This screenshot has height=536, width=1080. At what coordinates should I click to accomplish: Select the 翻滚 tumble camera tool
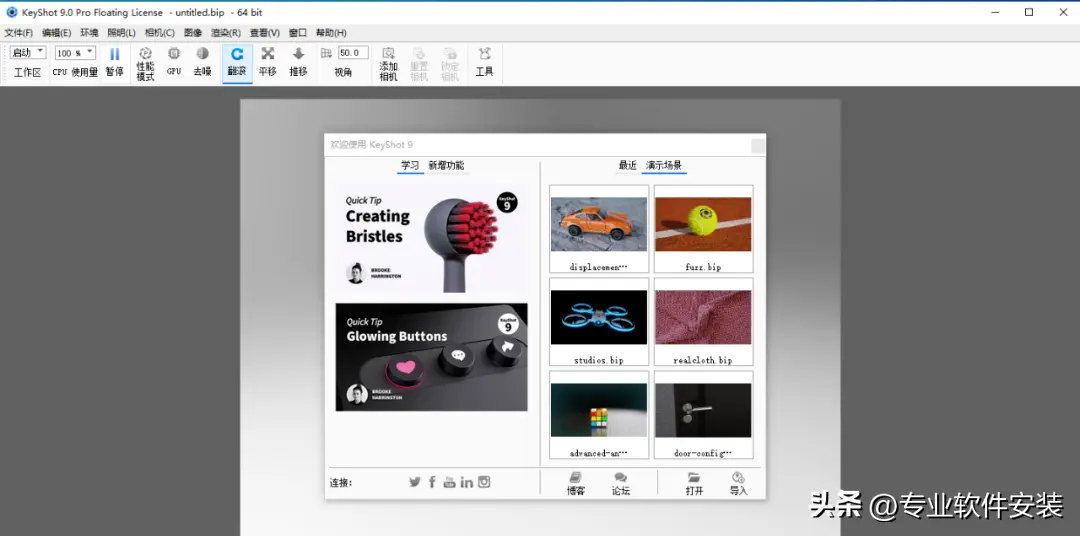coord(237,63)
